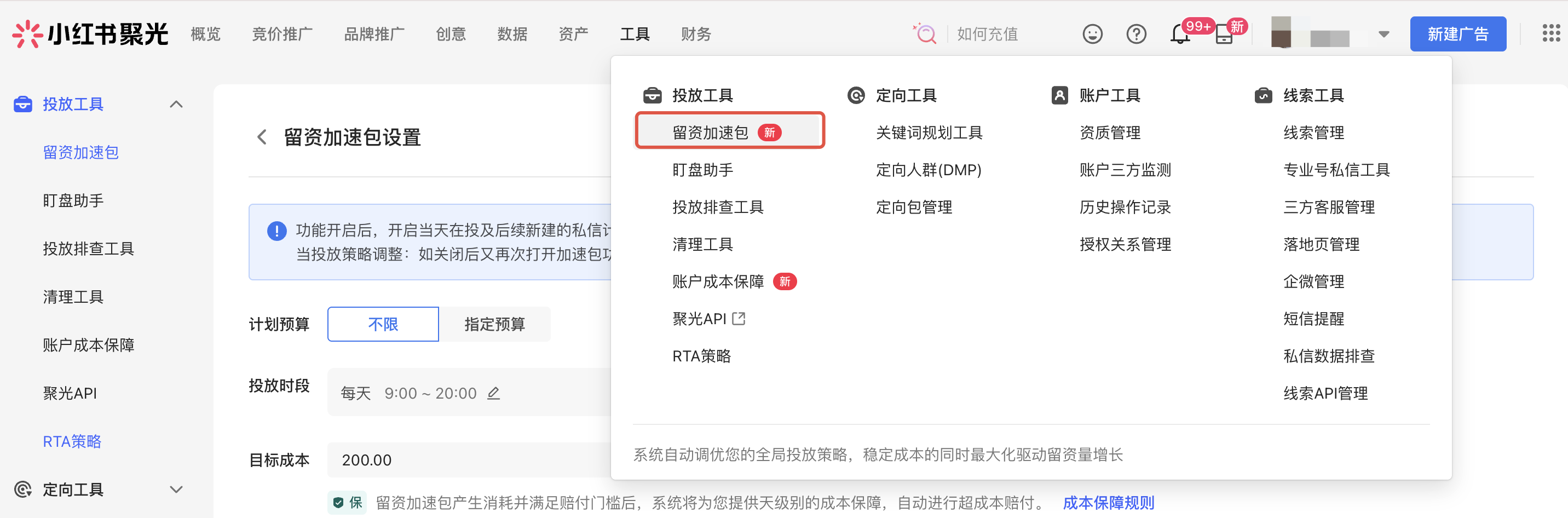Viewport: 1568px width, 518px height.
Task: Open the account dropdown arrow
Action: pos(1383,34)
